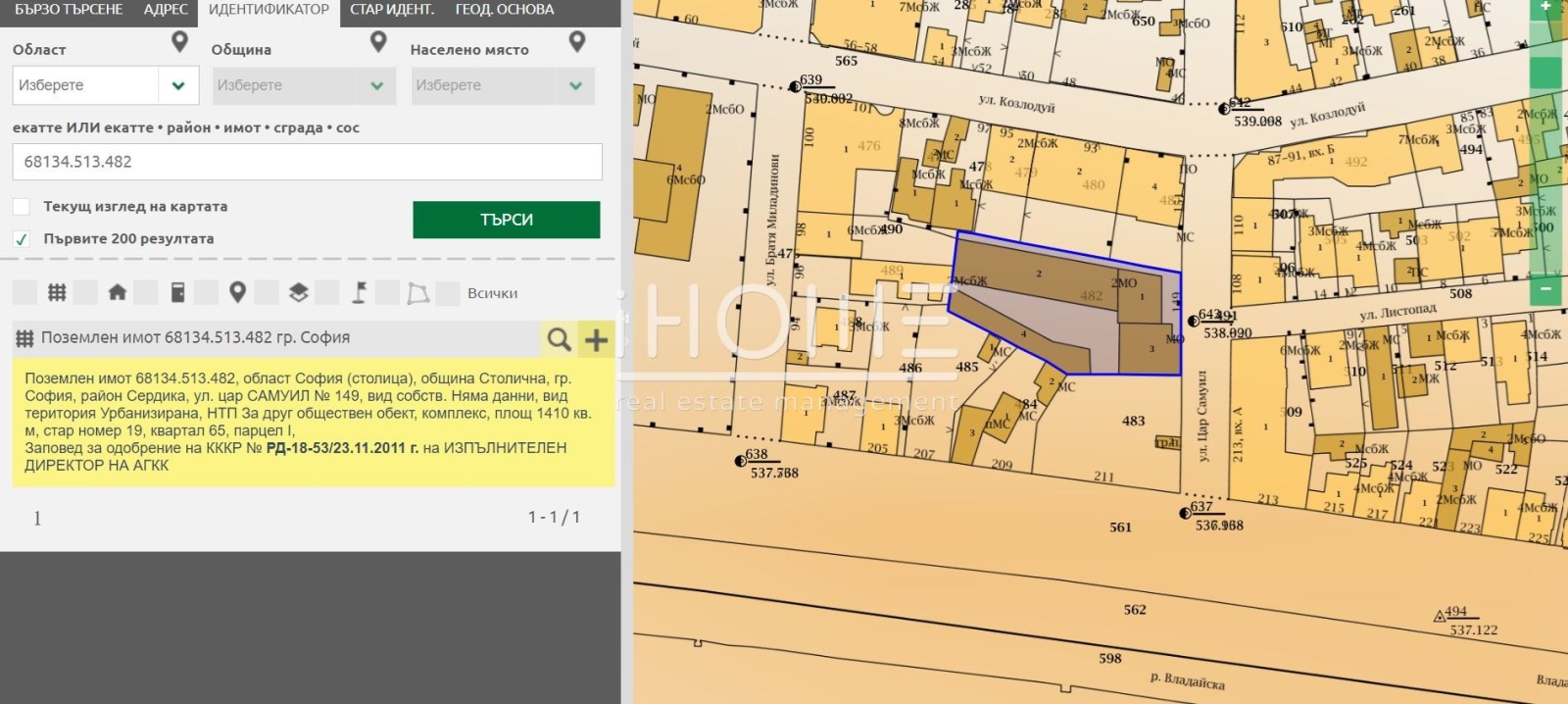
Task: Toggle the checkbox before 'Всички'
Action: pos(448,292)
